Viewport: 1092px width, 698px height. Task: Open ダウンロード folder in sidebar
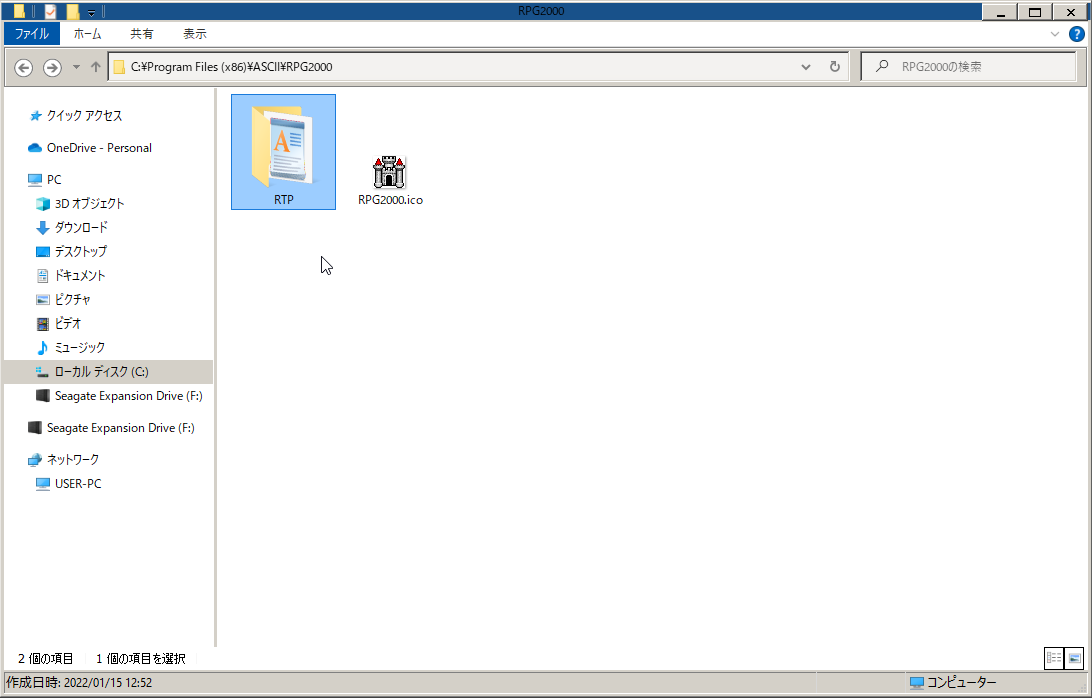click(x=81, y=228)
